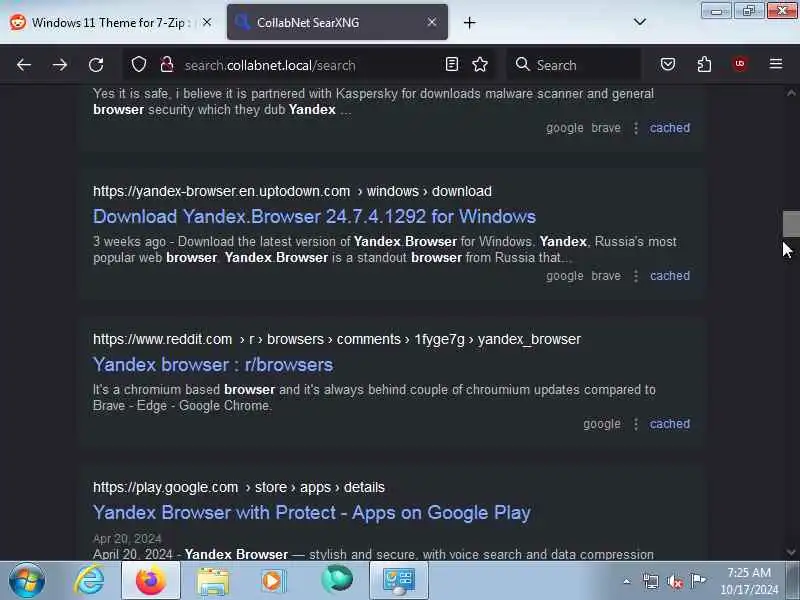800x600 pixels.
Task: Show hidden tray icons arrow
Action: tap(627, 581)
